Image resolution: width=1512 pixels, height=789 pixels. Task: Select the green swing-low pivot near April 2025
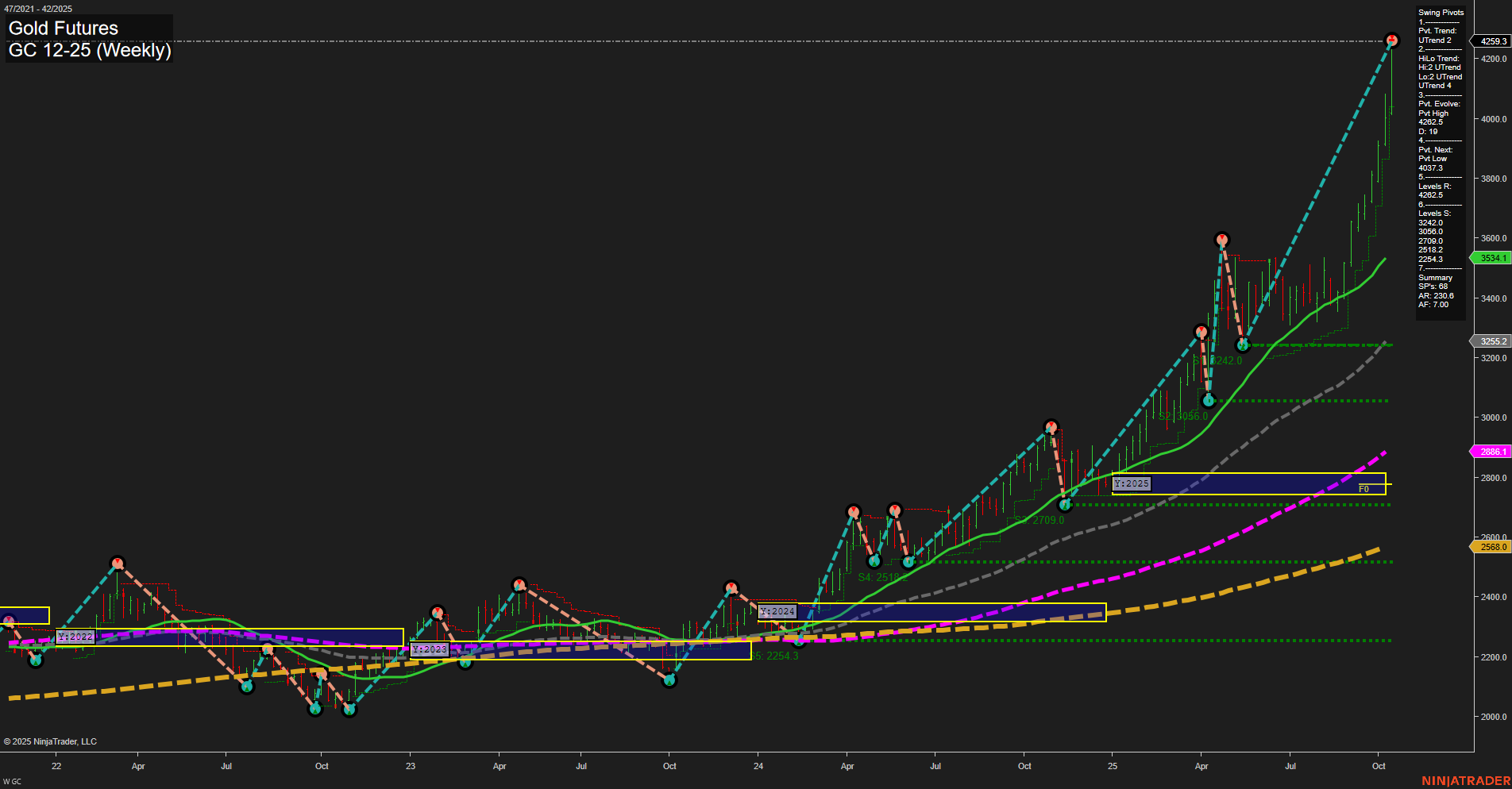(1209, 402)
